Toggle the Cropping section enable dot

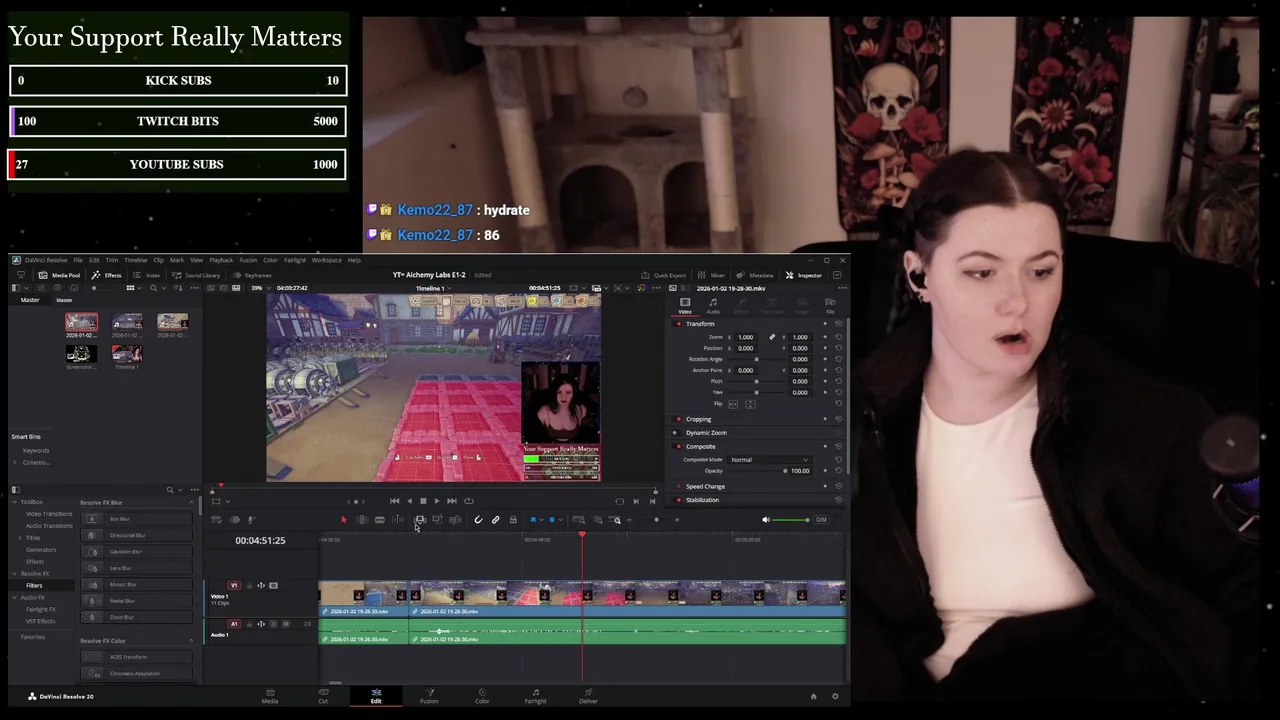[679, 419]
